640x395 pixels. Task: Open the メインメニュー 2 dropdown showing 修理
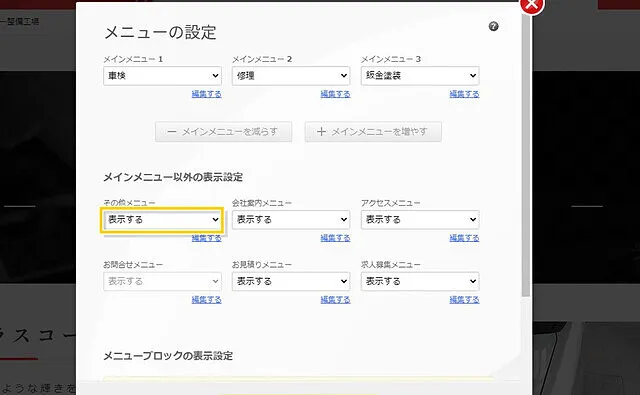click(x=291, y=76)
